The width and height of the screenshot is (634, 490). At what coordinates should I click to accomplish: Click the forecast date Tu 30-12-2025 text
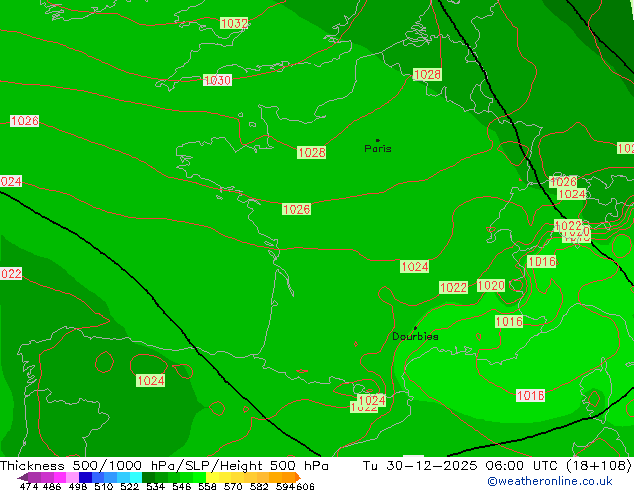point(422,466)
